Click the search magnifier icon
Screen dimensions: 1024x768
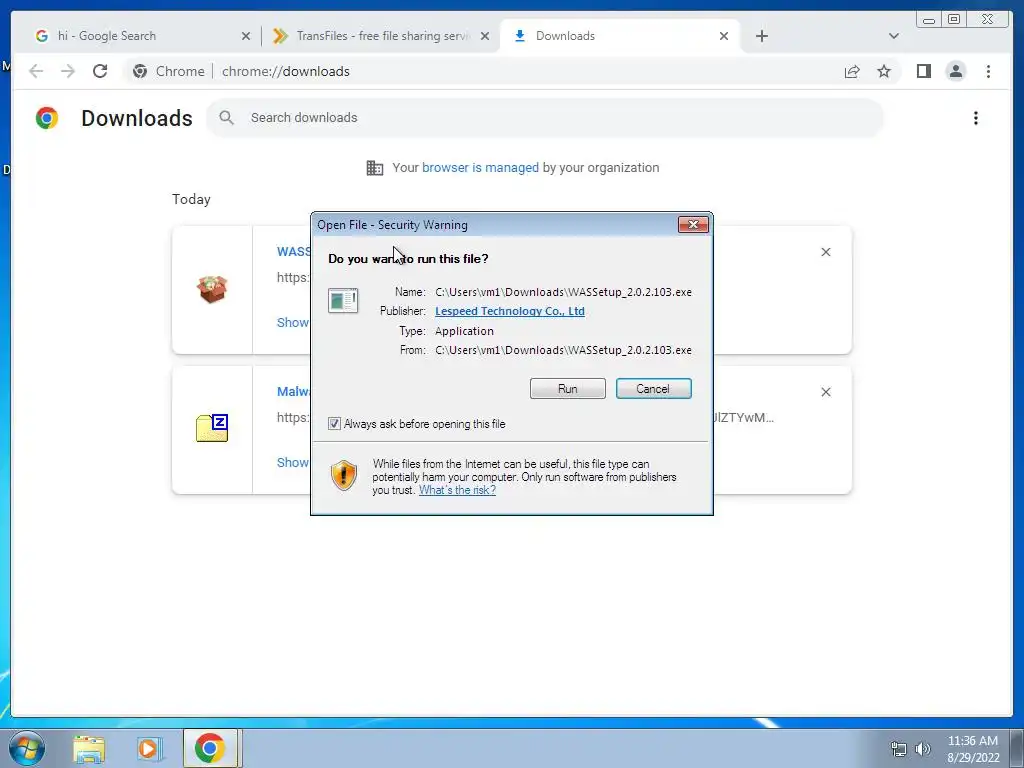pos(227,118)
